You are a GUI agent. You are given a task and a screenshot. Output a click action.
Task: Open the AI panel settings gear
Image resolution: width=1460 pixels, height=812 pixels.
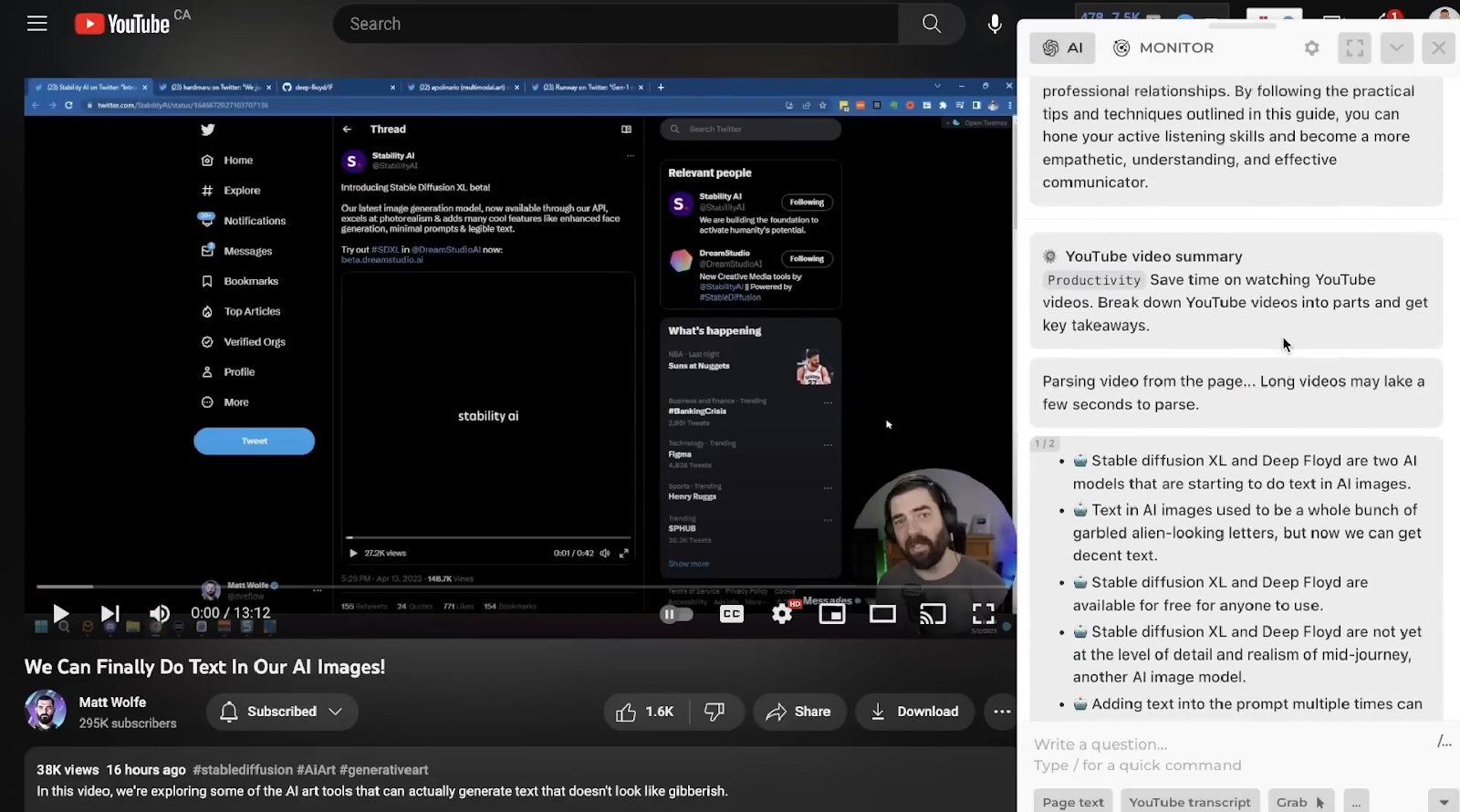[1311, 47]
